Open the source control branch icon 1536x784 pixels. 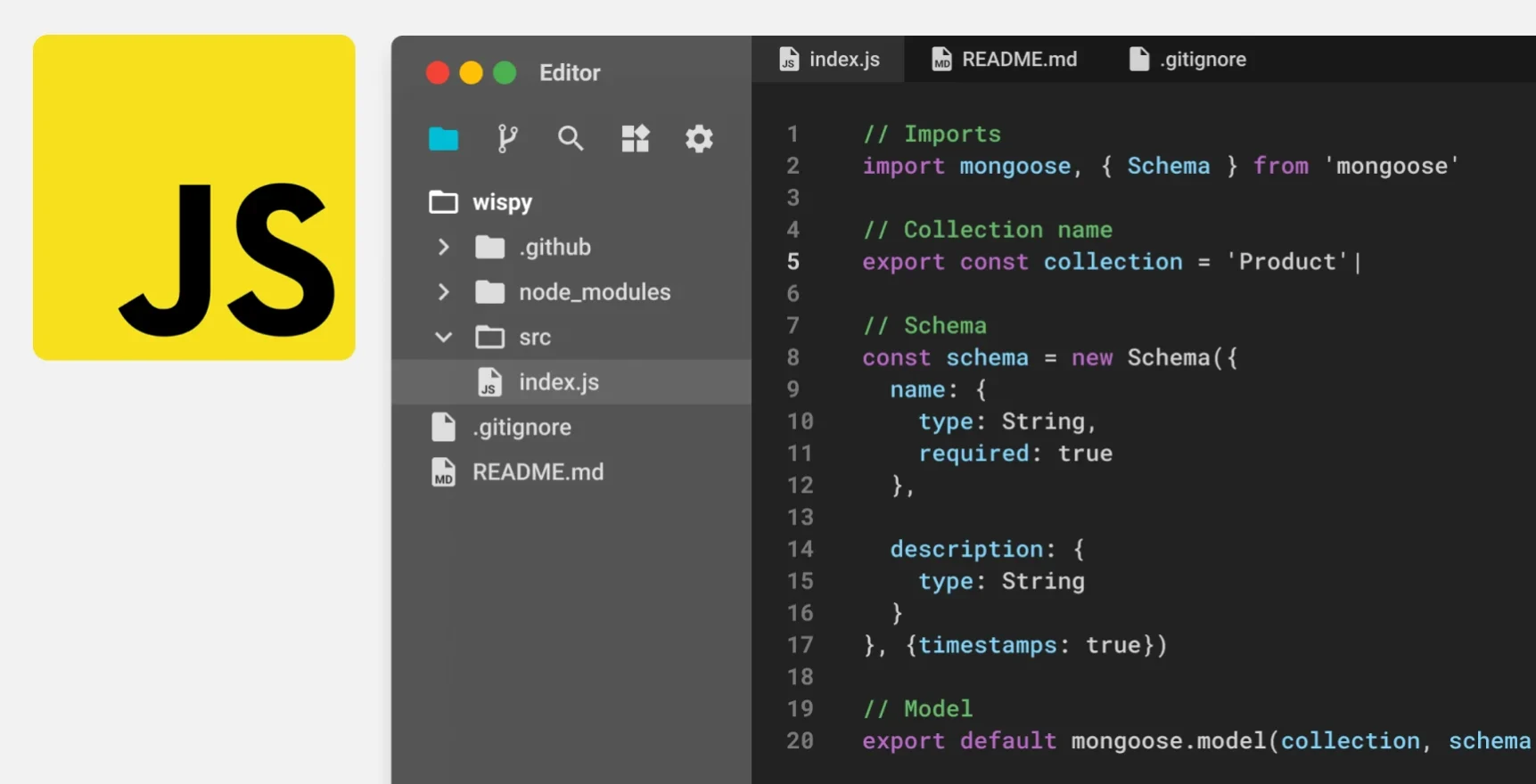pyautogui.click(x=507, y=139)
